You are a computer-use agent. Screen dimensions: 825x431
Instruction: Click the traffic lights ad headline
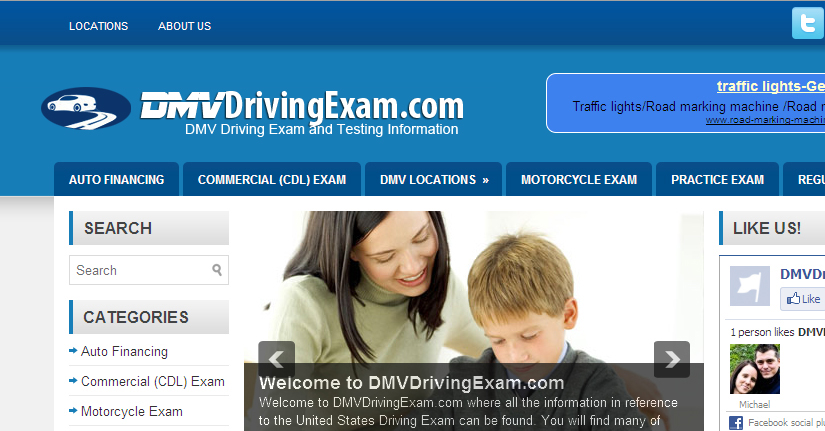click(x=770, y=86)
